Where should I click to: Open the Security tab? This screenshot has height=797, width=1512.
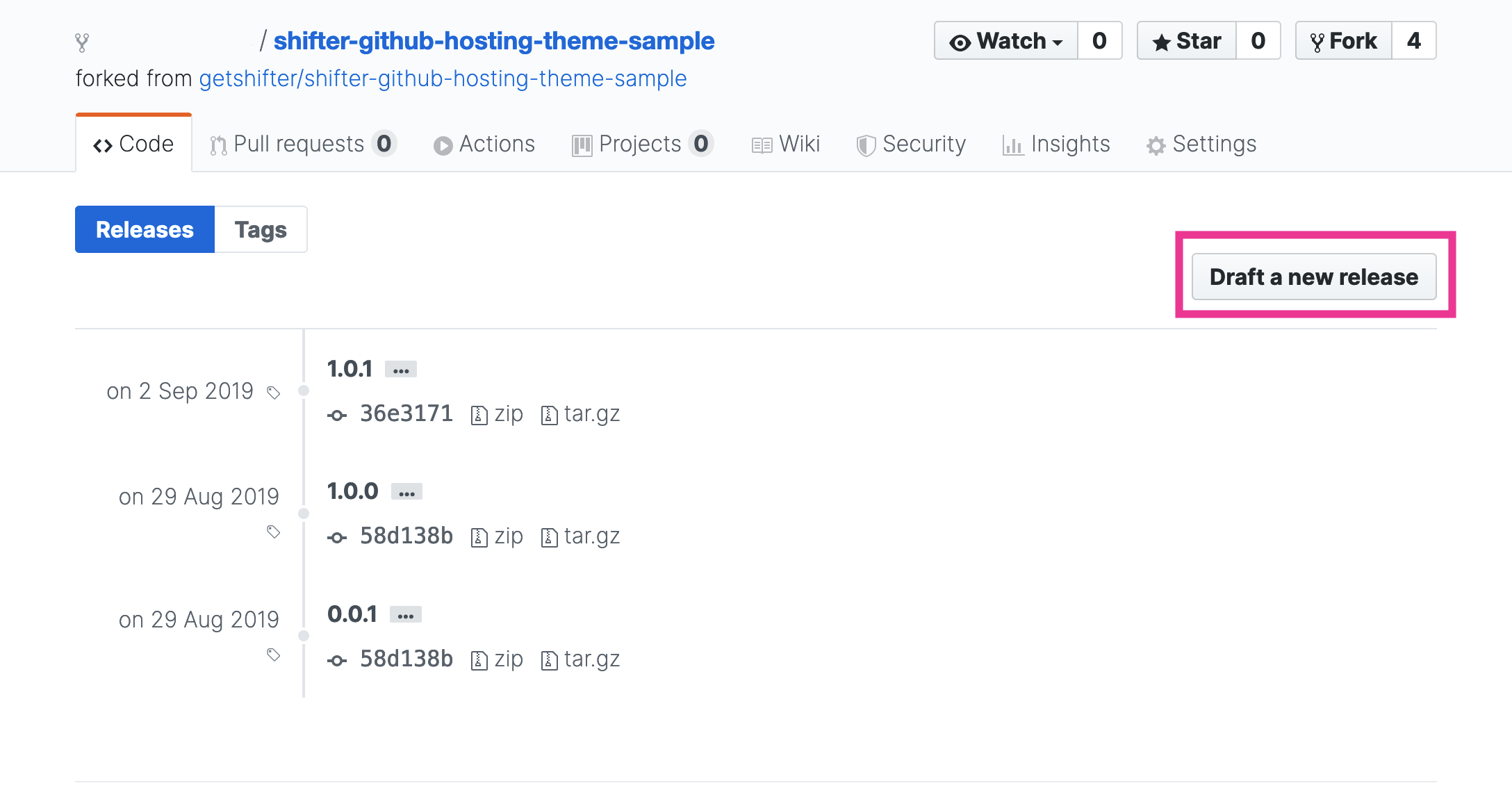pyautogui.click(x=911, y=144)
